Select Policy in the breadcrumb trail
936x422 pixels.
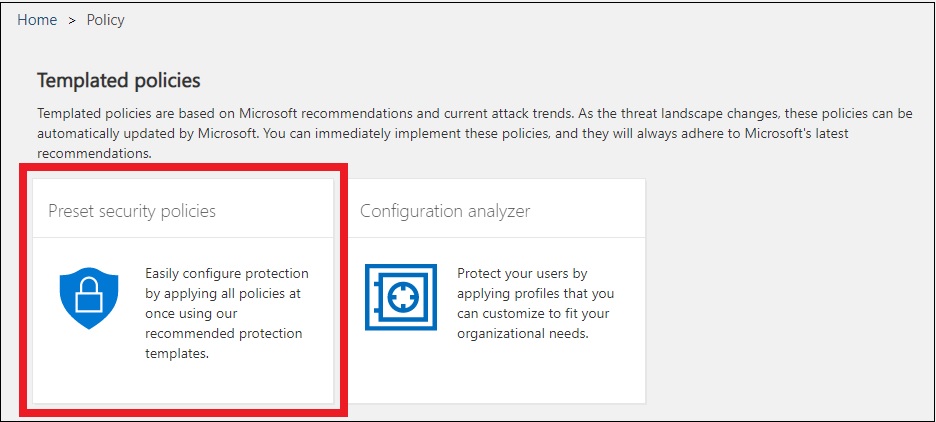click(106, 20)
